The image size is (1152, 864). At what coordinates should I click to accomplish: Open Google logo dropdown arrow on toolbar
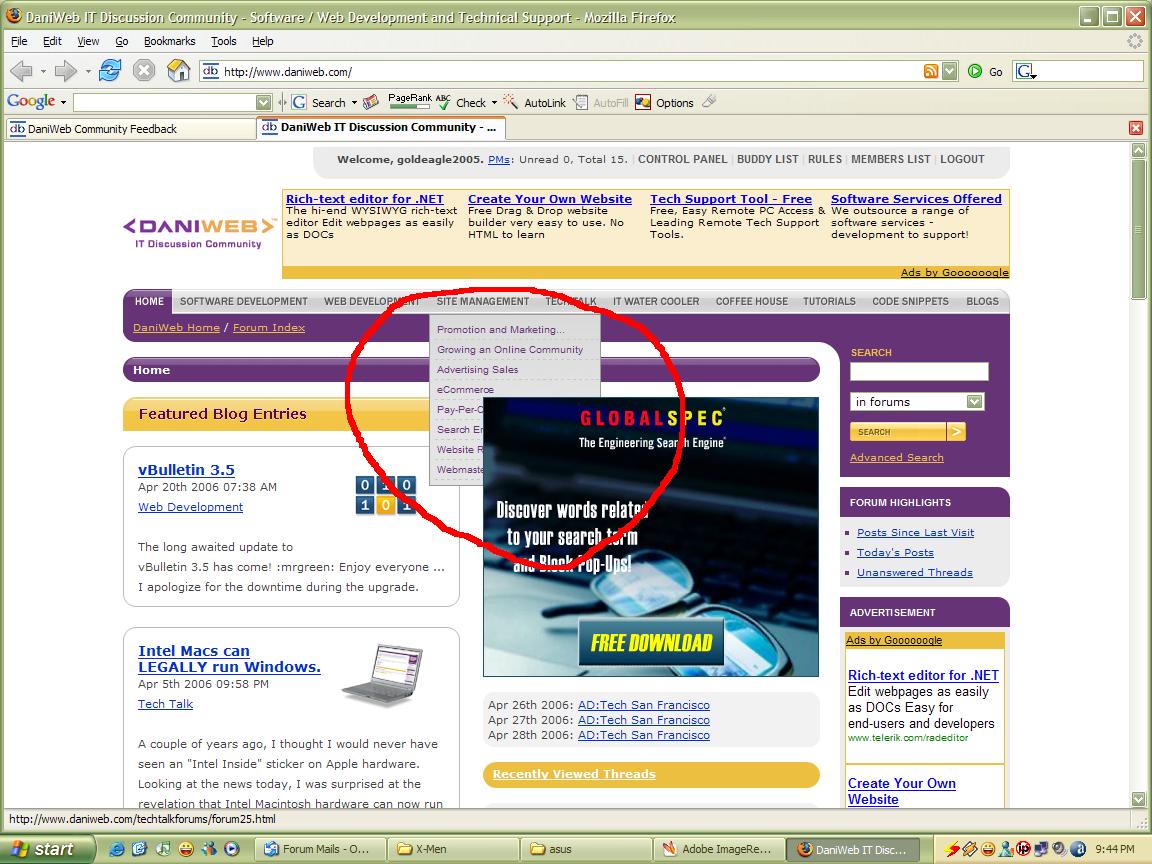tap(63, 102)
